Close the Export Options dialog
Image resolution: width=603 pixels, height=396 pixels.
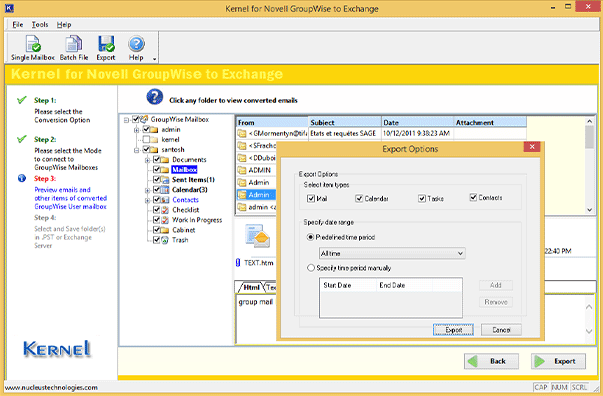pos(532,146)
